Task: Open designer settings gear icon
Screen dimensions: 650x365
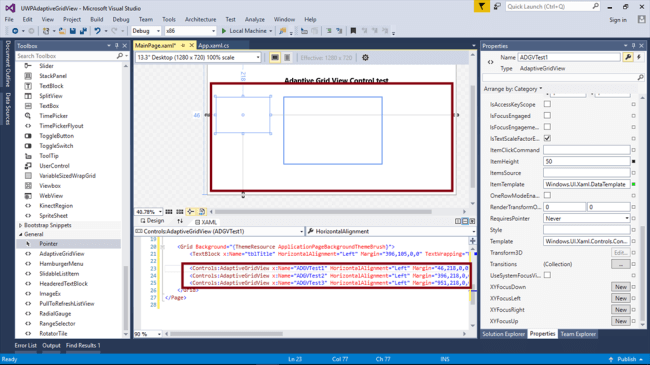Action: point(365,58)
